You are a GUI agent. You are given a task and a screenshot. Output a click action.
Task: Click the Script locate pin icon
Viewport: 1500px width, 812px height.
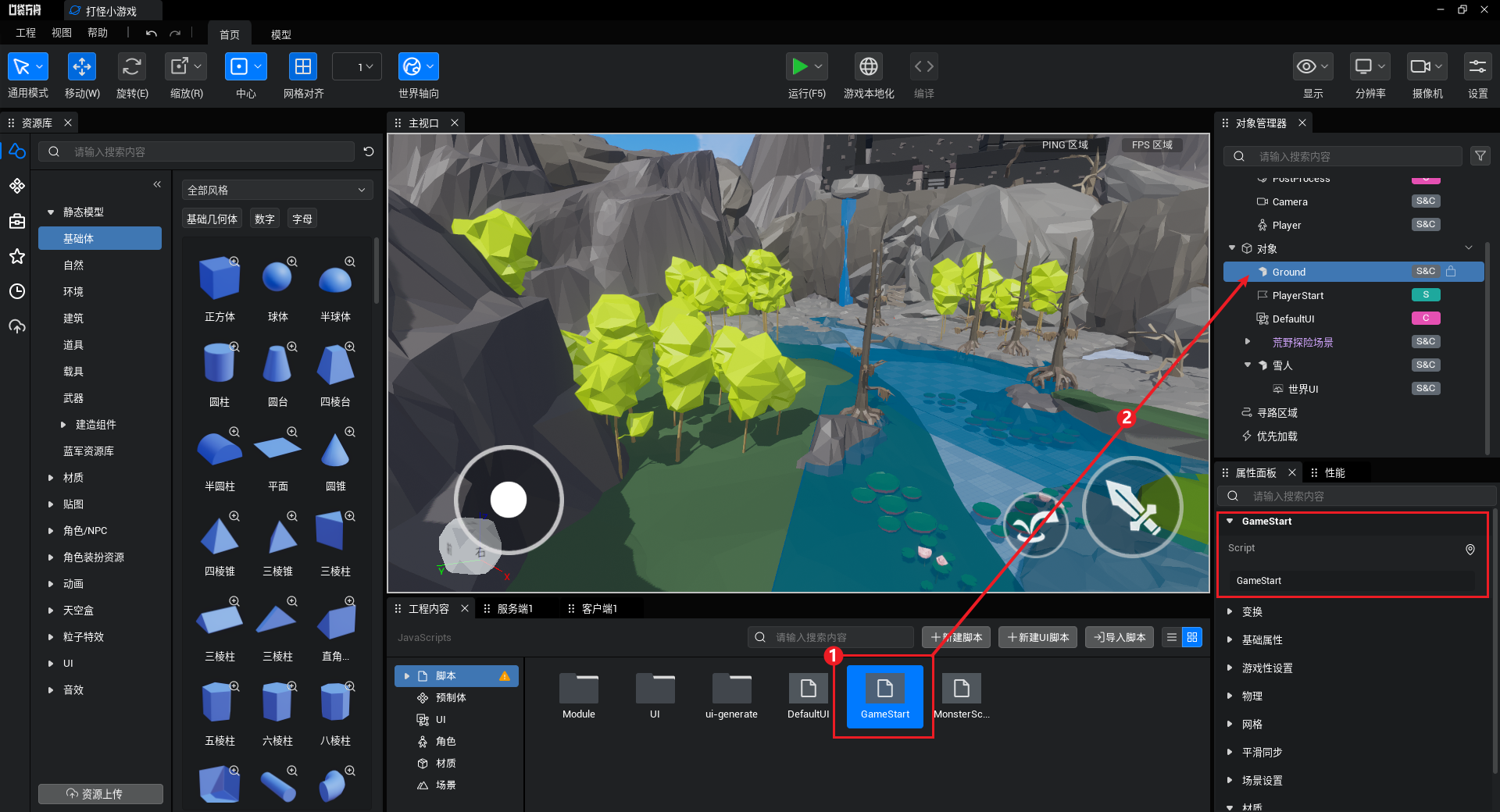(x=1470, y=550)
